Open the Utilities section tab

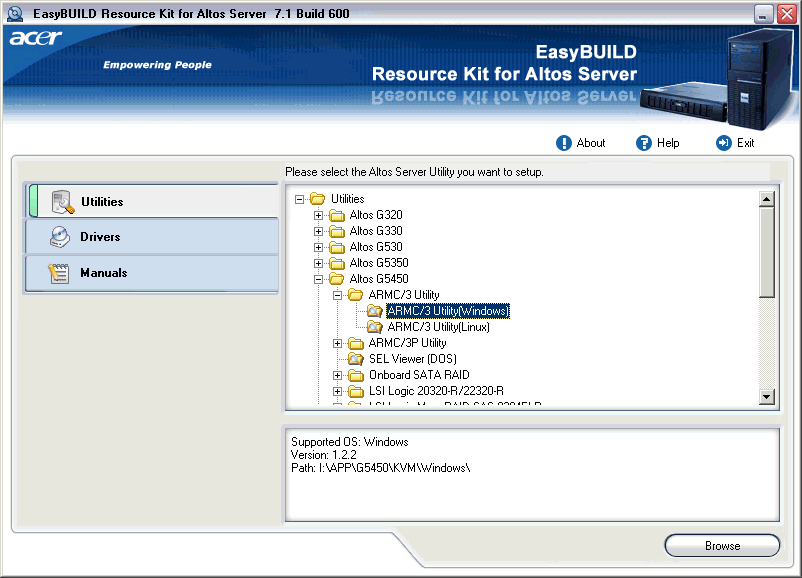click(151, 201)
